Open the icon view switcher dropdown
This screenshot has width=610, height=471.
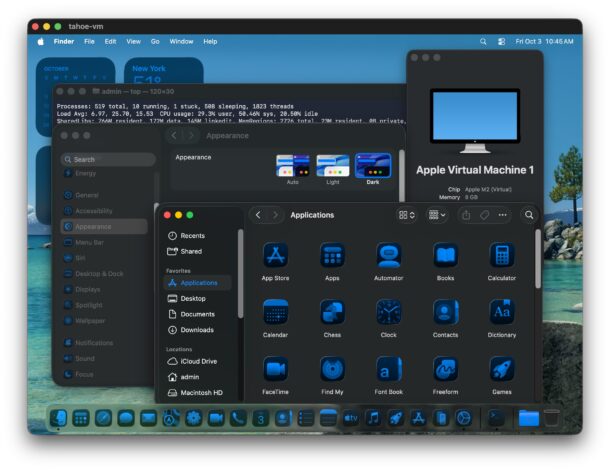point(407,215)
